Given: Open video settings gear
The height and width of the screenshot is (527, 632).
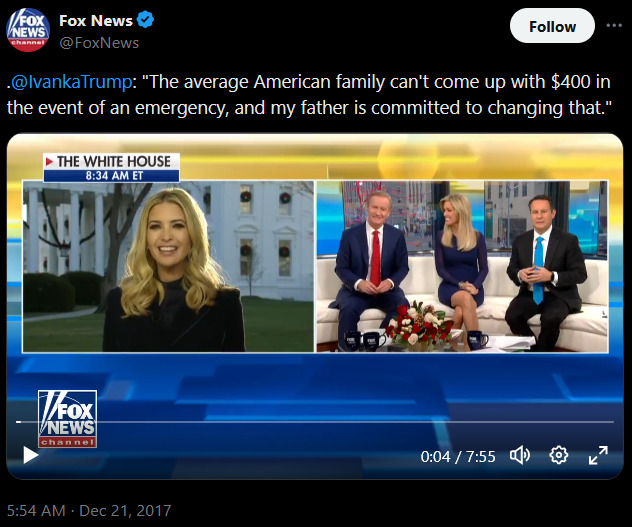Looking at the screenshot, I should pos(559,456).
